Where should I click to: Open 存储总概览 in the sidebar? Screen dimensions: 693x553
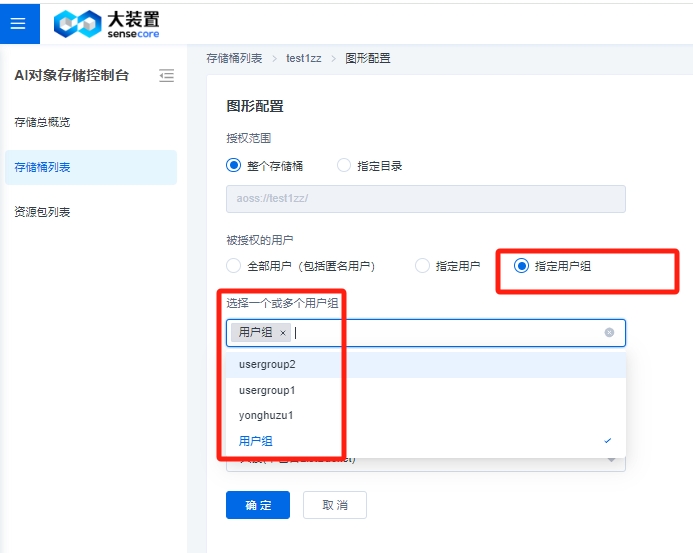(42, 122)
